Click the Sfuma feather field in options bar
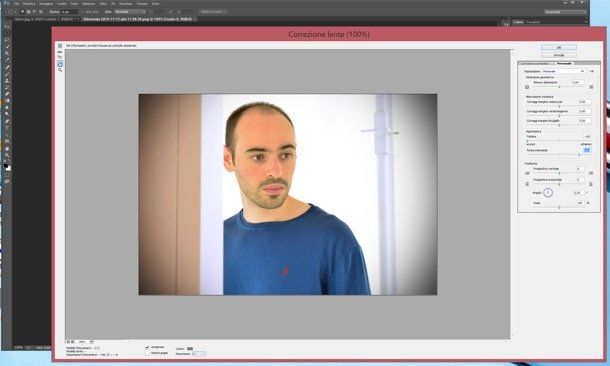 [x=69, y=12]
